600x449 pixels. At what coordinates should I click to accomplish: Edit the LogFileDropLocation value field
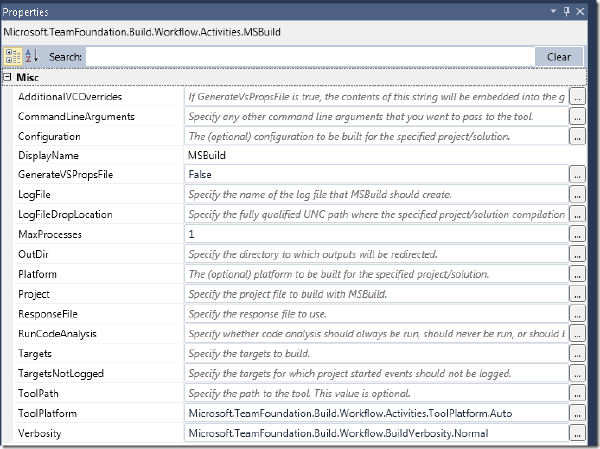click(x=376, y=214)
